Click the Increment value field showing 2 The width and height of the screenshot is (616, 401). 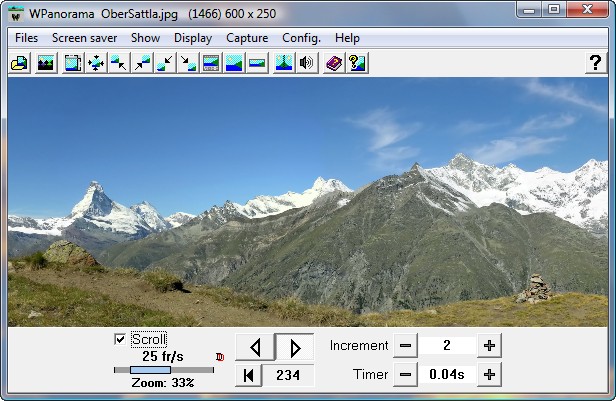[x=447, y=346]
